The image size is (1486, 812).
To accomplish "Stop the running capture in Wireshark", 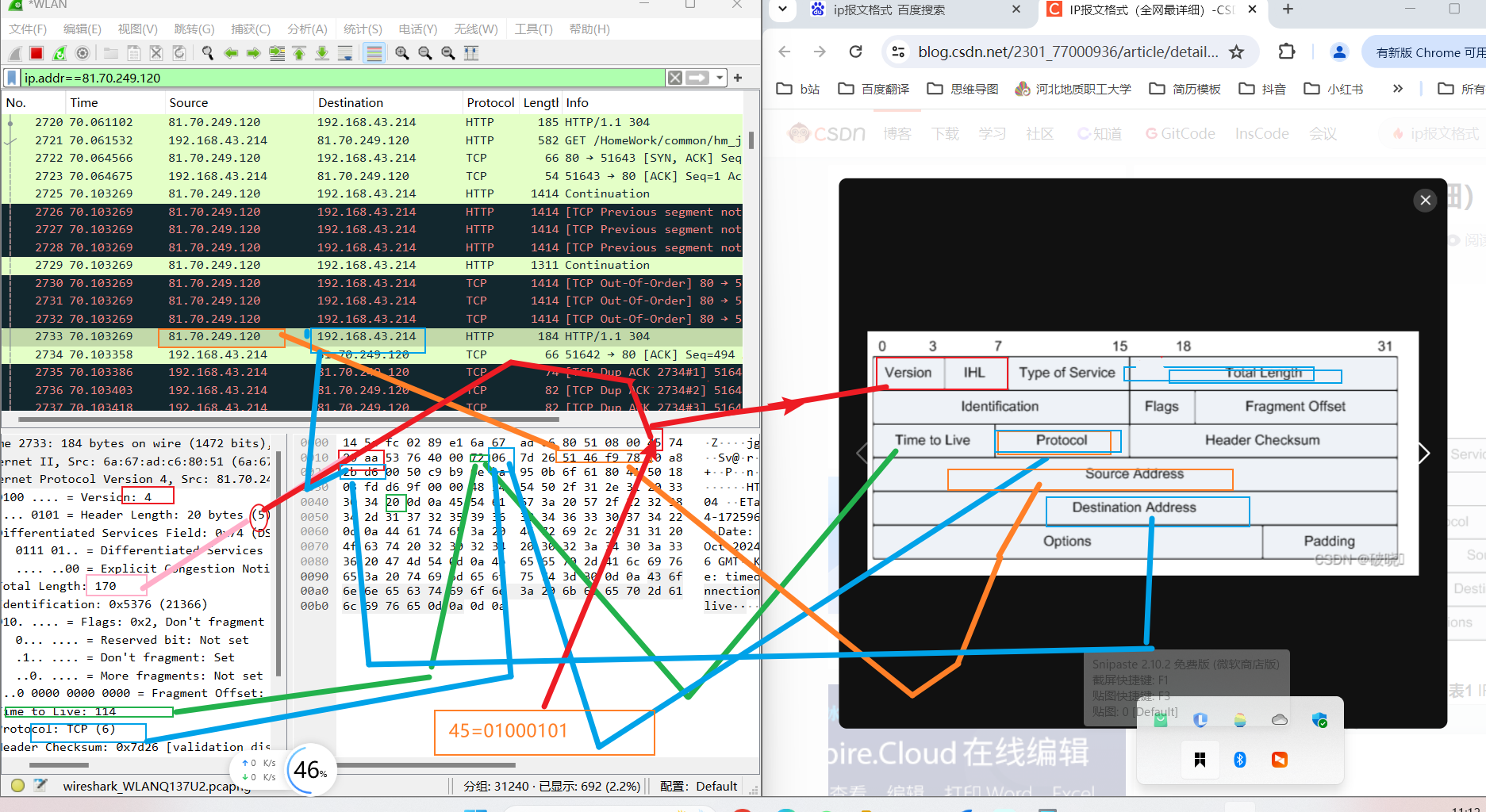I will (x=36, y=53).
